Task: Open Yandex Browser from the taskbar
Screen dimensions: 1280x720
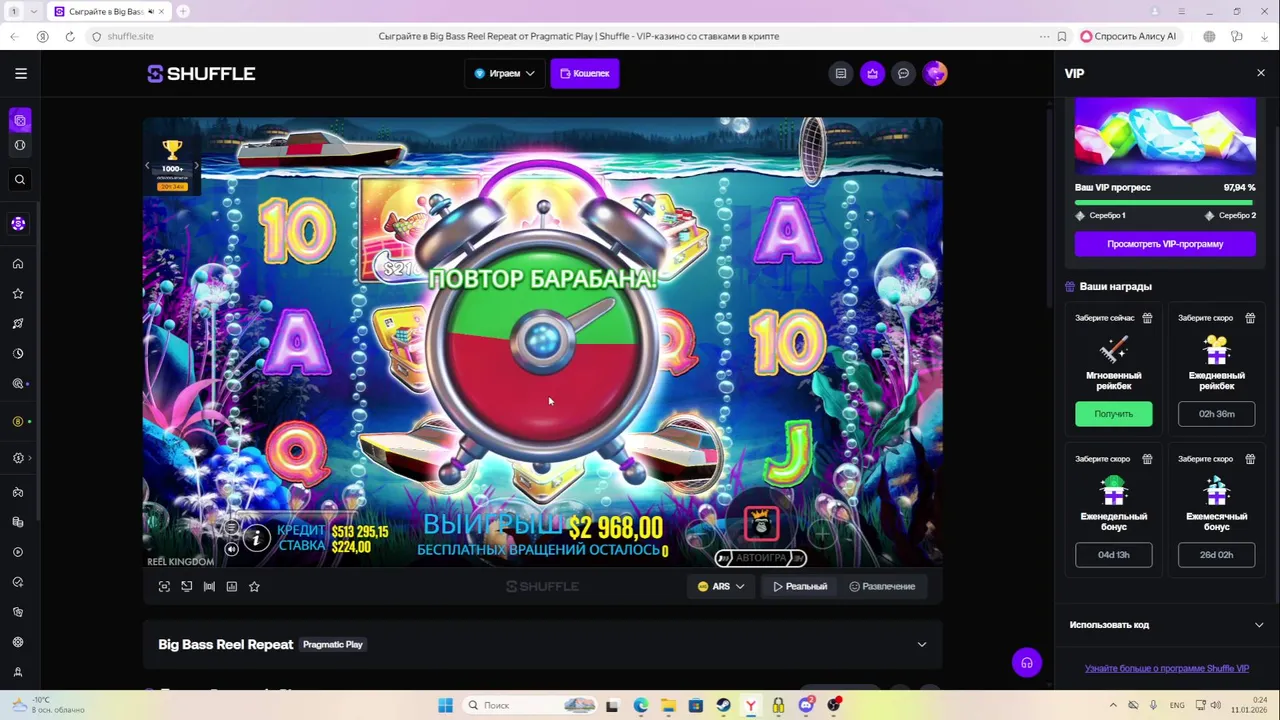Action: 750,705
